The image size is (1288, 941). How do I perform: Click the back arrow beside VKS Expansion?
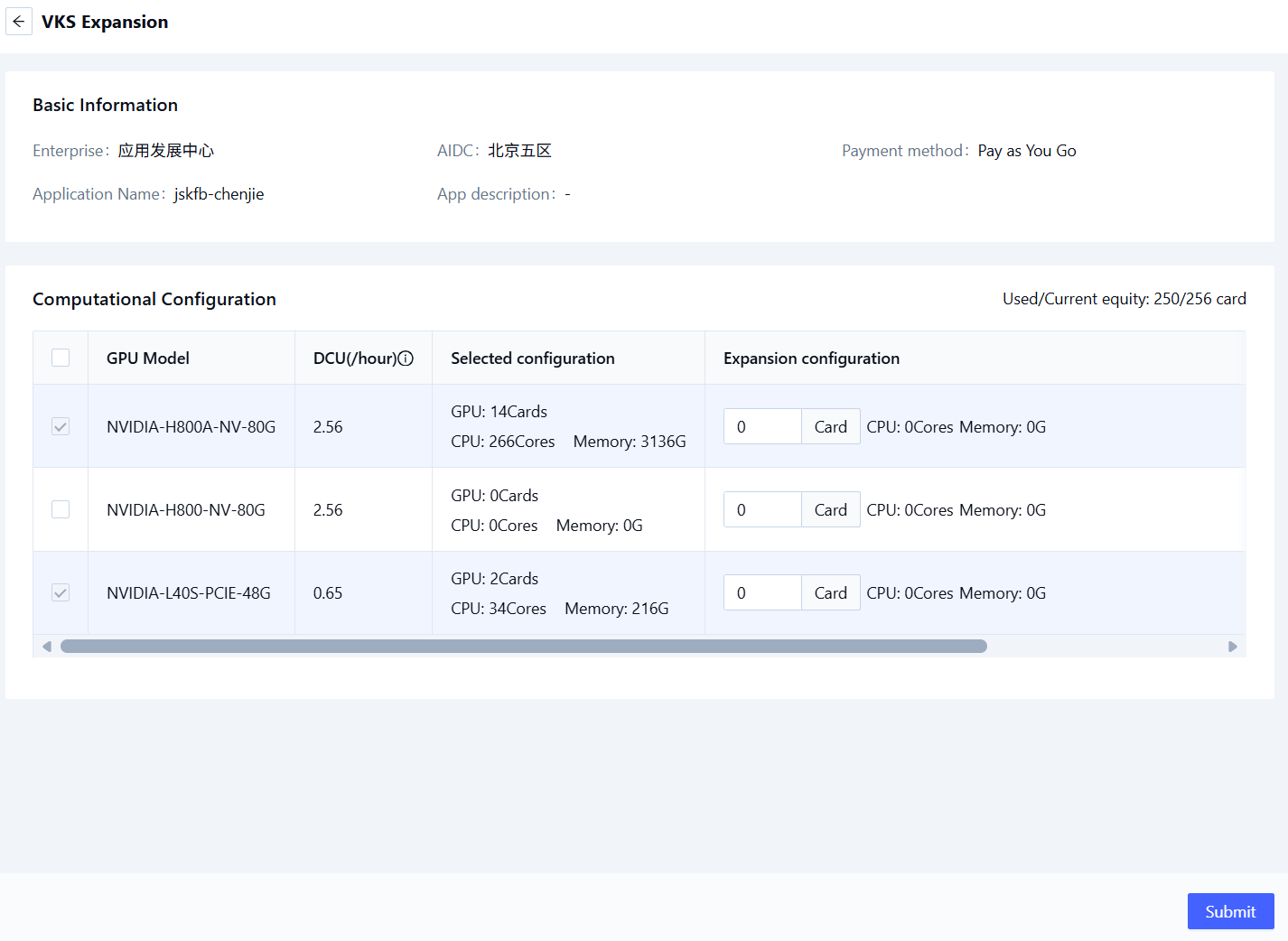(x=19, y=22)
